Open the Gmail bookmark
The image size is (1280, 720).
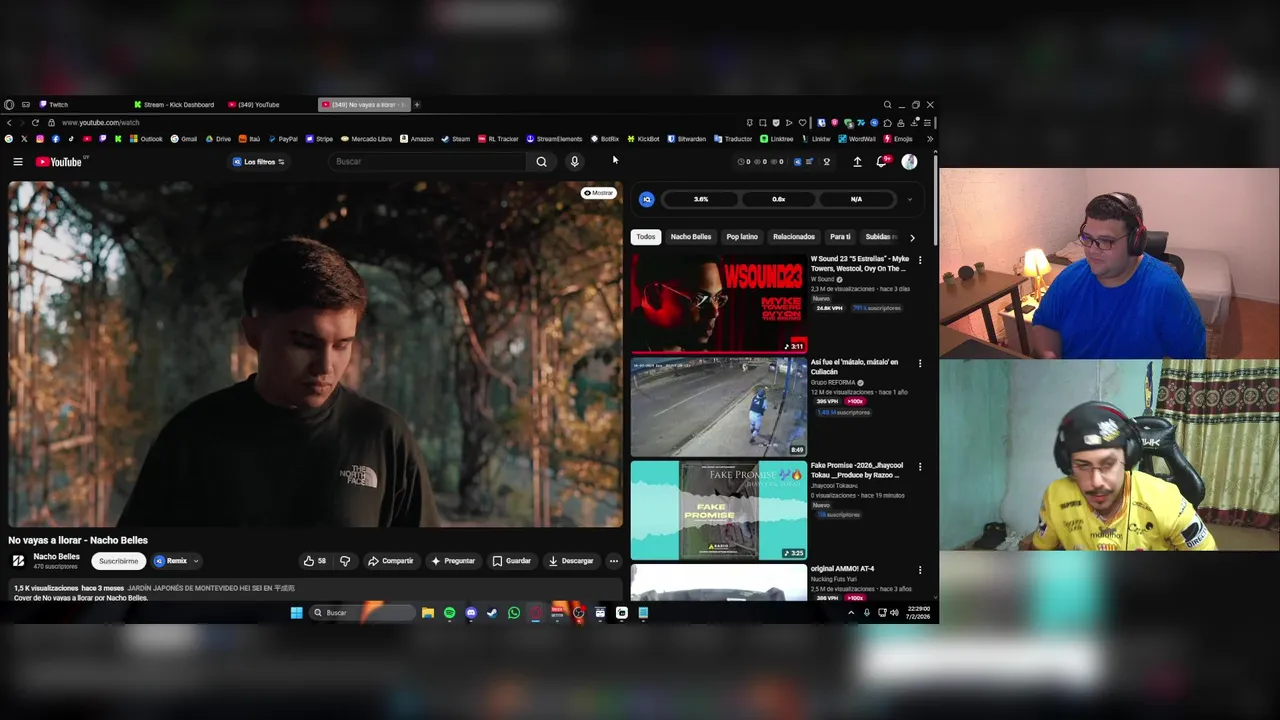(x=183, y=139)
